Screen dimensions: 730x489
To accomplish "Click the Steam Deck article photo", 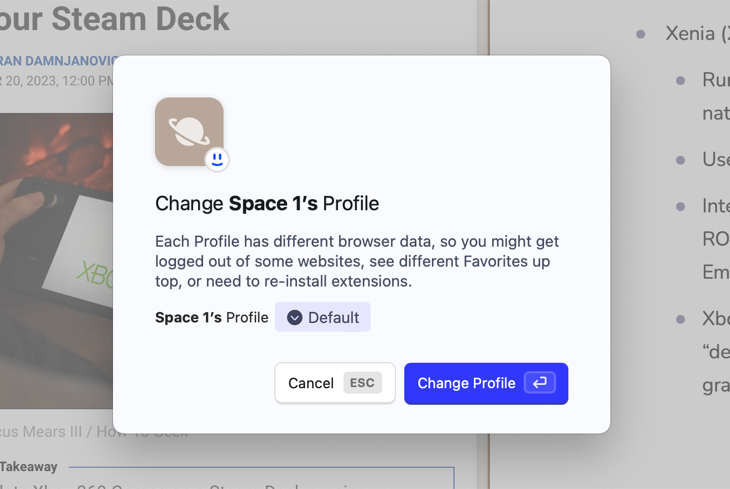I will [56, 261].
